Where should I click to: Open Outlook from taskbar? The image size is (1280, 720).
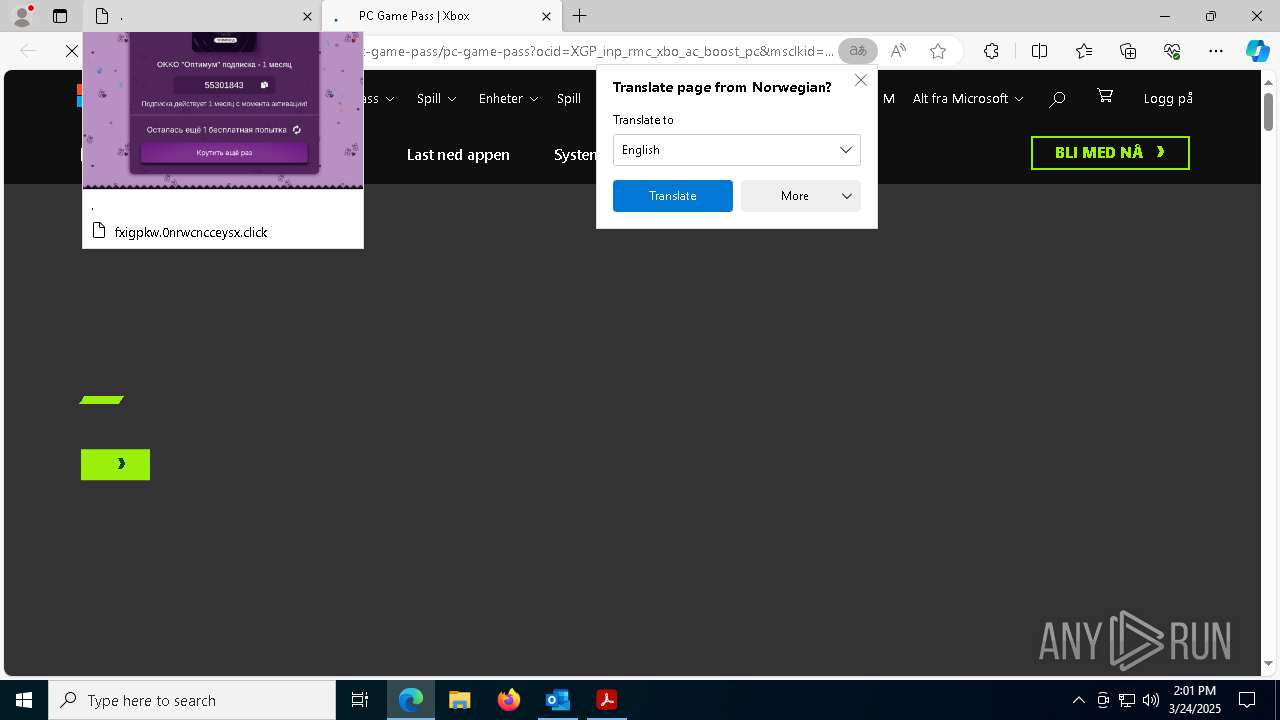click(557, 700)
